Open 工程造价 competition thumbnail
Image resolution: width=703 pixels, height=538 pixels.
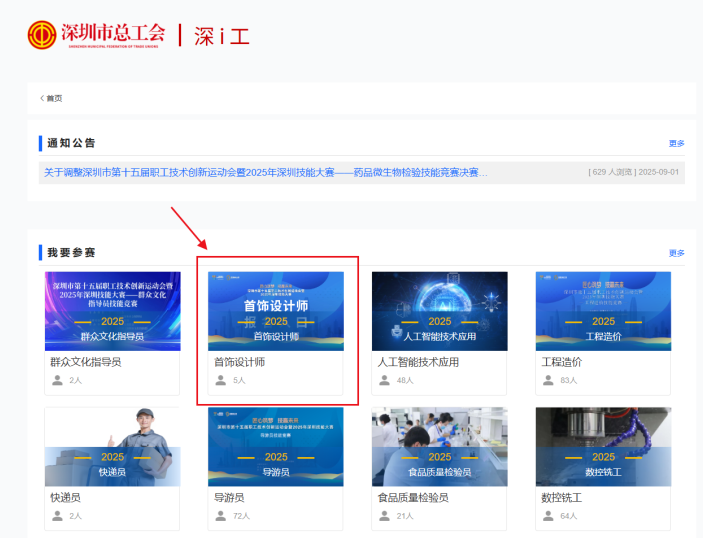603,311
